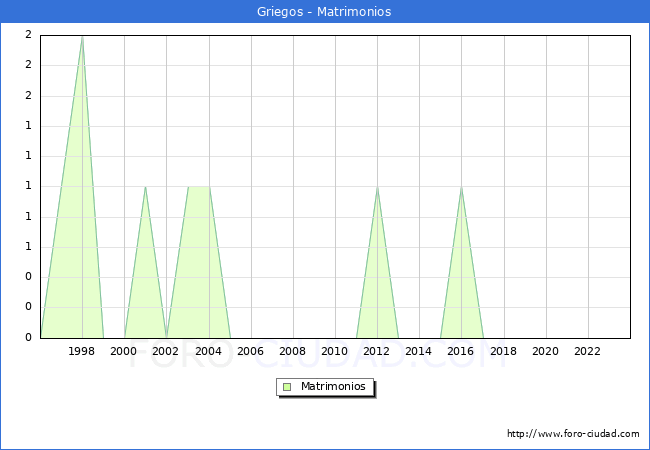Select the 2000 x-axis label
The image size is (650, 450).
click(x=124, y=352)
